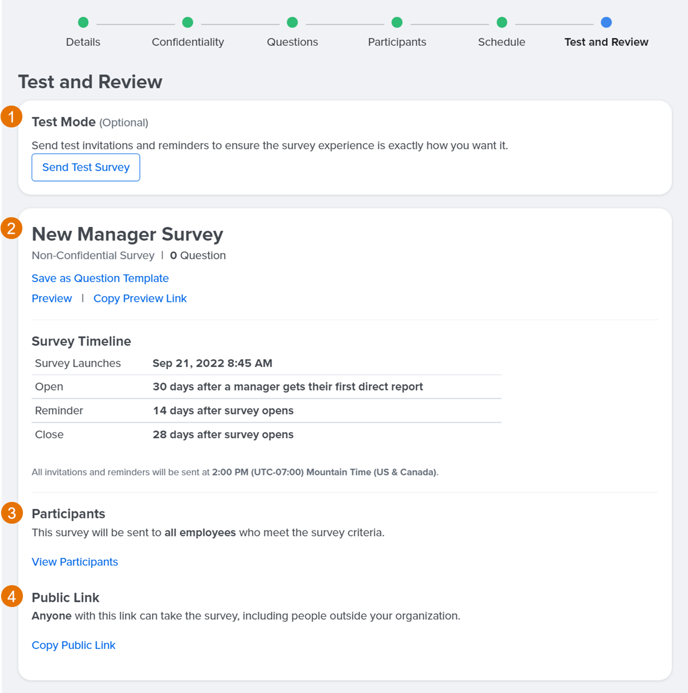Image resolution: width=688 pixels, height=693 pixels.
Task: Click the green Questions step circle
Action: pos(292,22)
